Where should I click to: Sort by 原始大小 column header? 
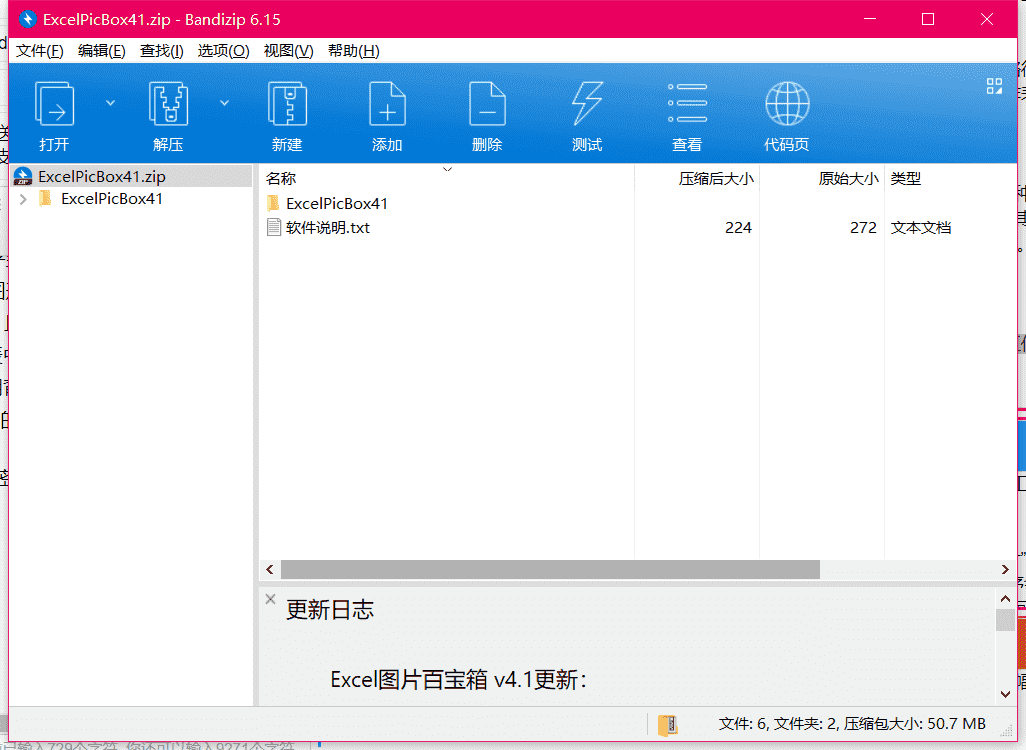coord(848,179)
